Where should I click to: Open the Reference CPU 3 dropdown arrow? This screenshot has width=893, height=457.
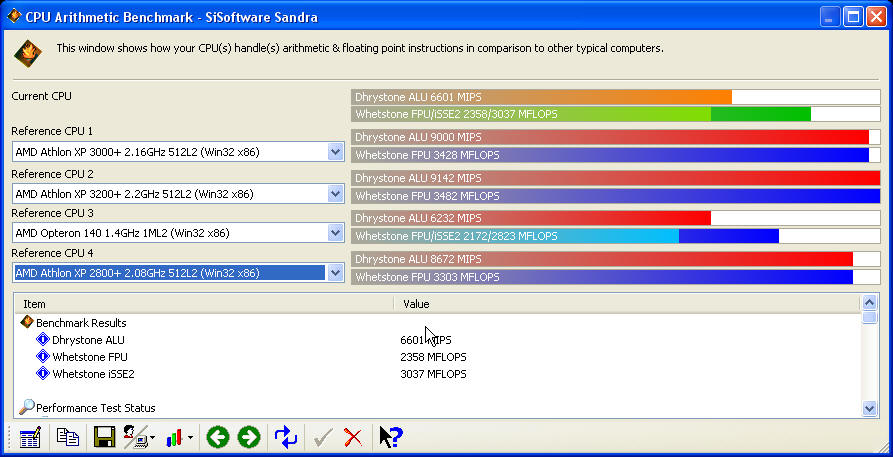(x=336, y=232)
